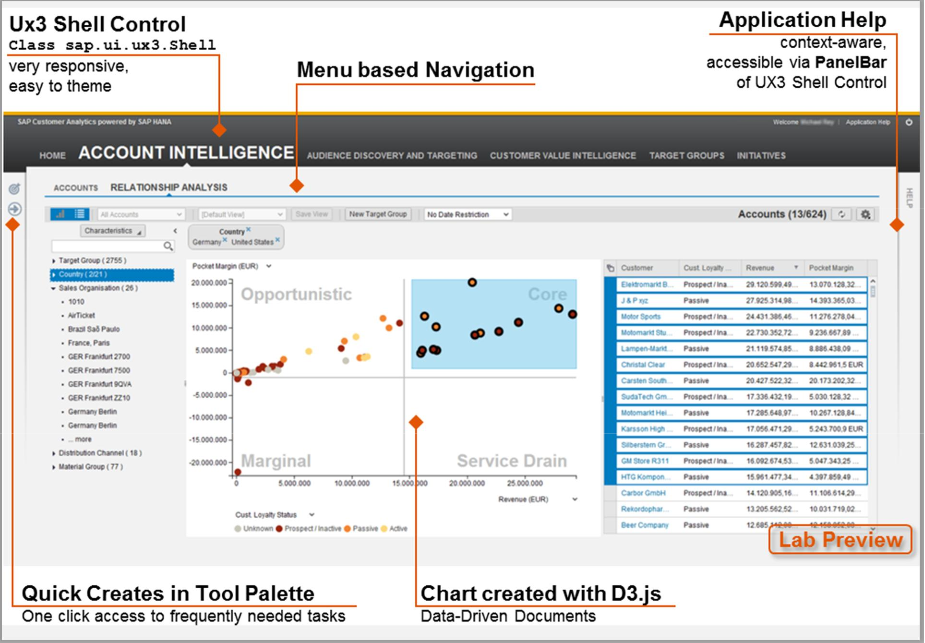
Task: Click the arrow icon in tool palette
Action: (x=14, y=209)
